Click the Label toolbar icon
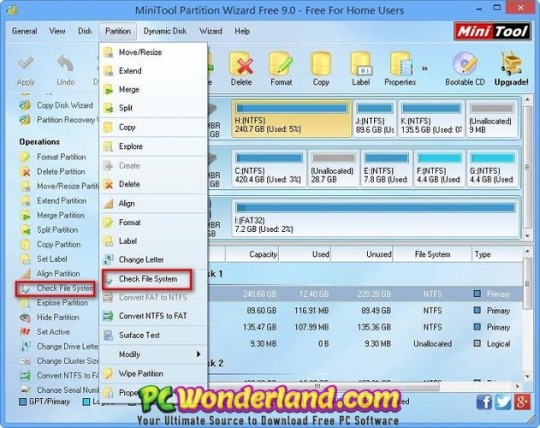The image size is (540, 428). point(361,63)
